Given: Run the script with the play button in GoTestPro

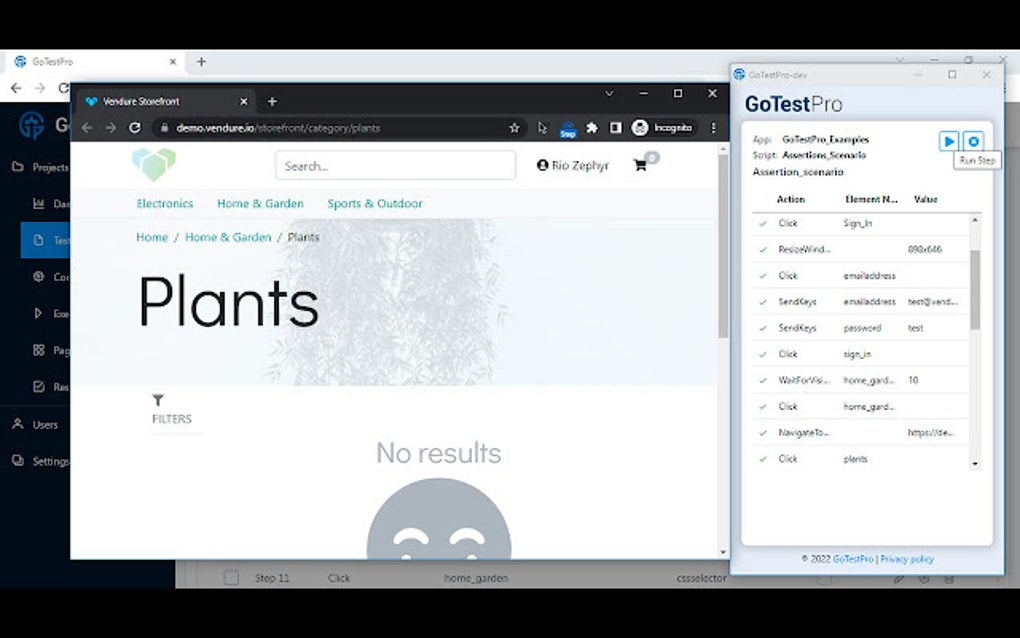Looking at the screenshot, I should 948,141.
